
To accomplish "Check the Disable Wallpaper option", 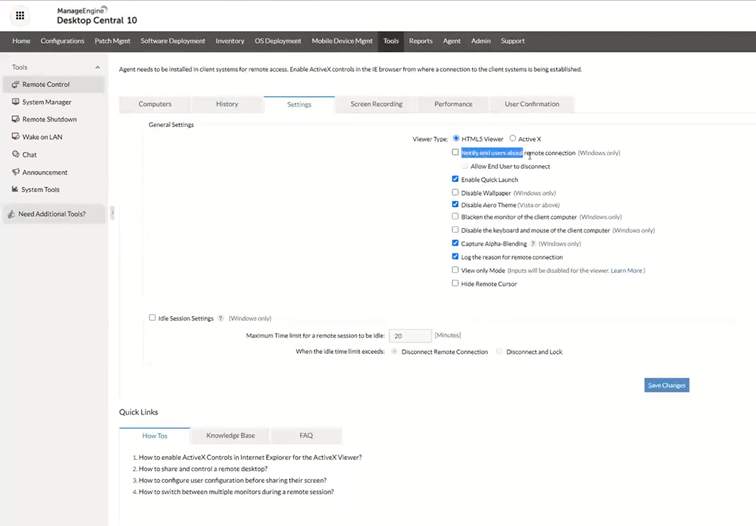I will click(455, 192).
